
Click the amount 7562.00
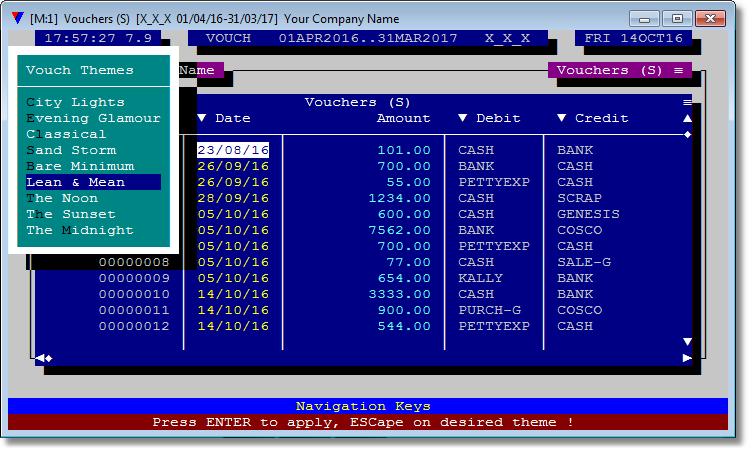pyautogui.click(x=399, y=230)
